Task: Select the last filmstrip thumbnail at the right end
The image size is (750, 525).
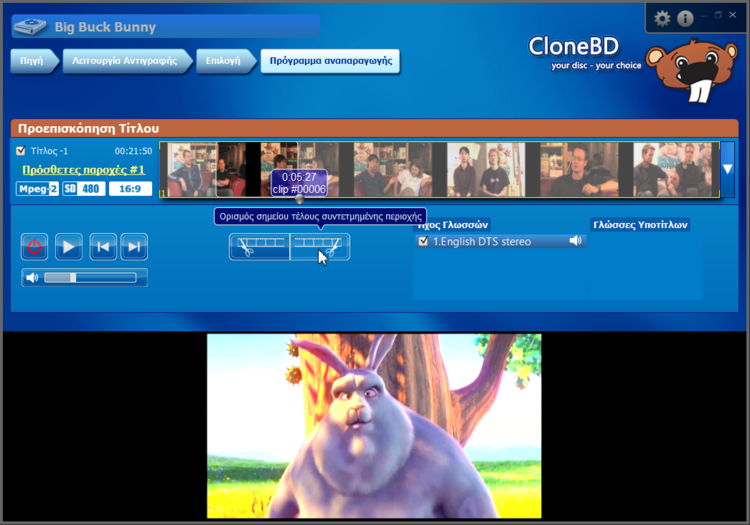Action: [672, 169]
